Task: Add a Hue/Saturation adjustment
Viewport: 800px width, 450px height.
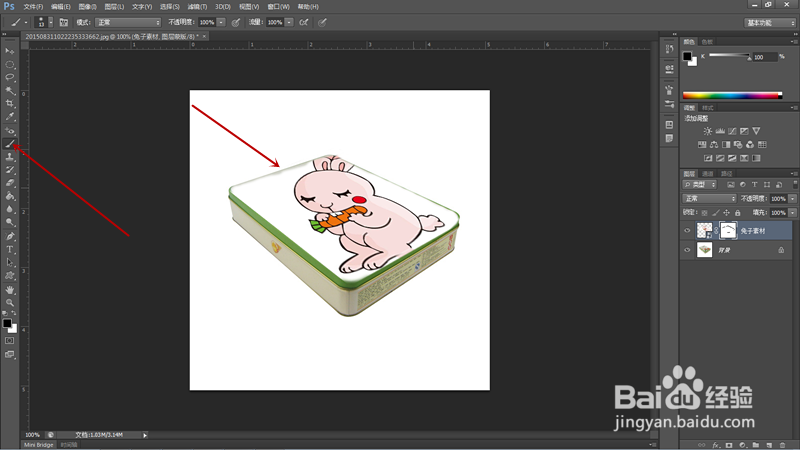Action: pyautogui.click(x=702, y=145)
